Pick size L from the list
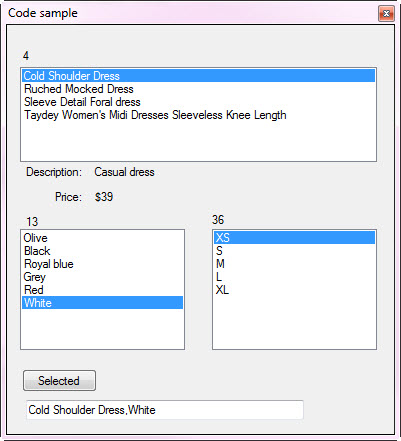Viewport: 401px width, 441px height. (294, 277)
